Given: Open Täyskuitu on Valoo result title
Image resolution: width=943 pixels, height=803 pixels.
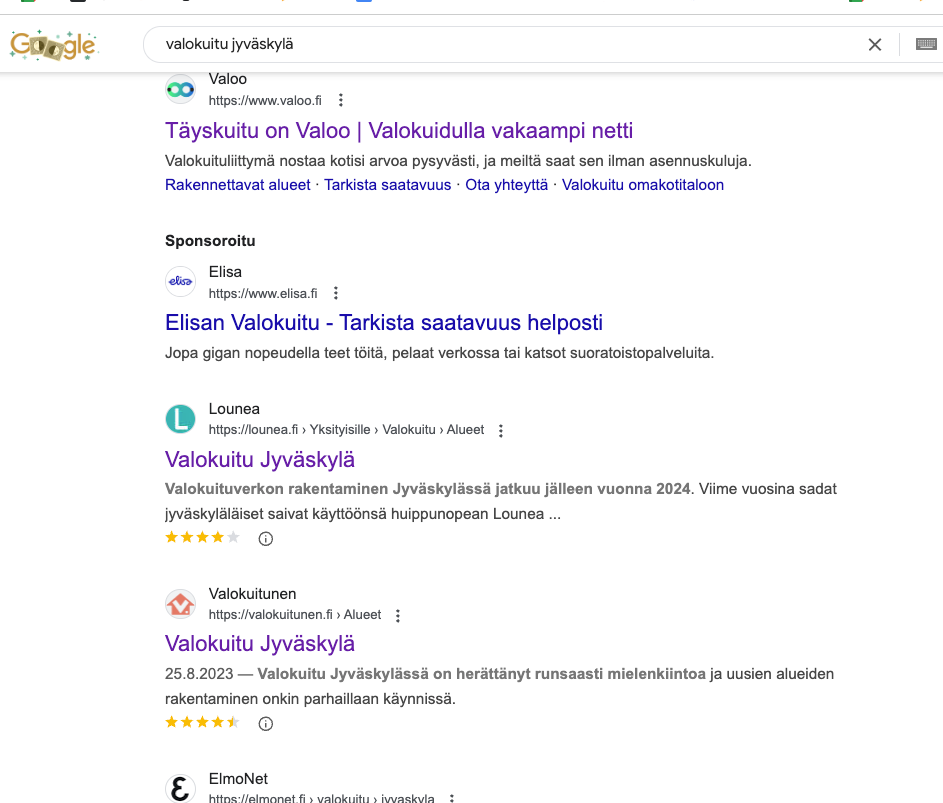Looking at the screenshot, I should pos(399,131).
